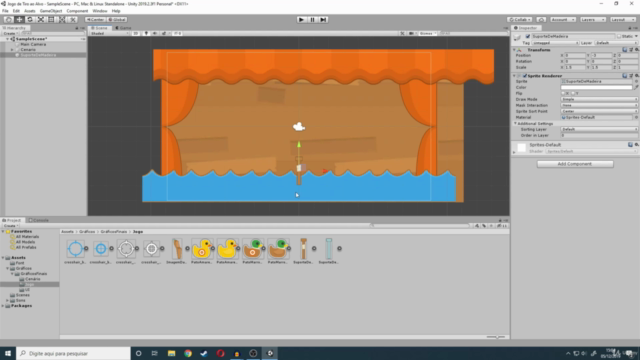Select the Move tool in the toolbar
The image size is (640, 360).
tap(19, 20)
